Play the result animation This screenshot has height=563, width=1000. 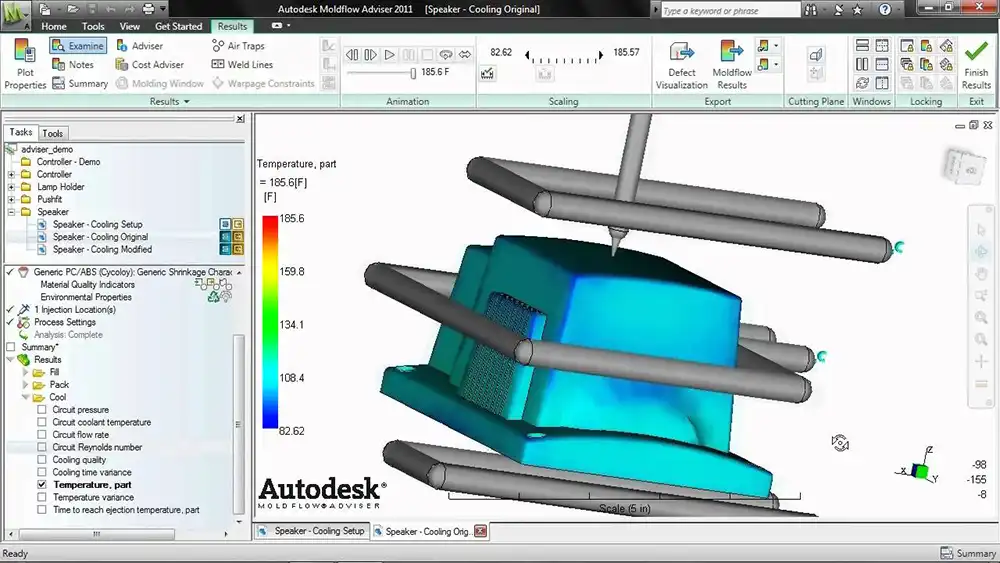(389, 55)
